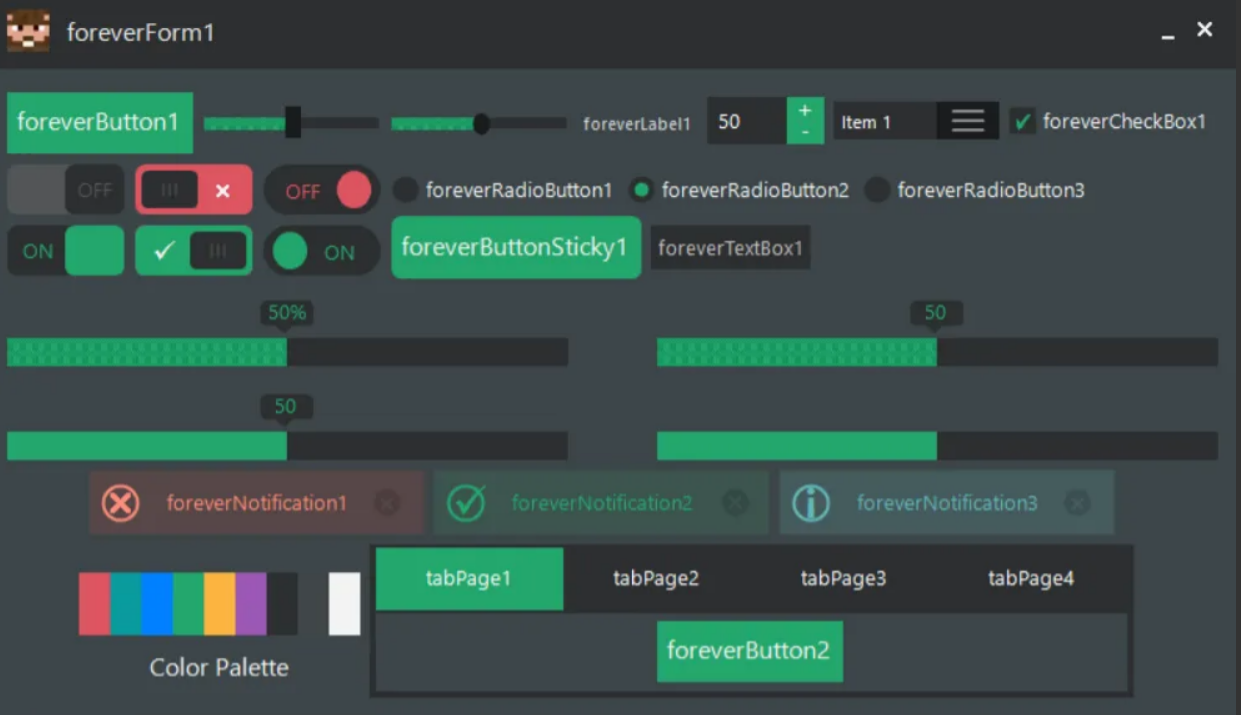This screenshot has height=715, width=1241.
Task: Dismiss foreverNotification2 with its close icon
Action: click(x=735, y=503)
